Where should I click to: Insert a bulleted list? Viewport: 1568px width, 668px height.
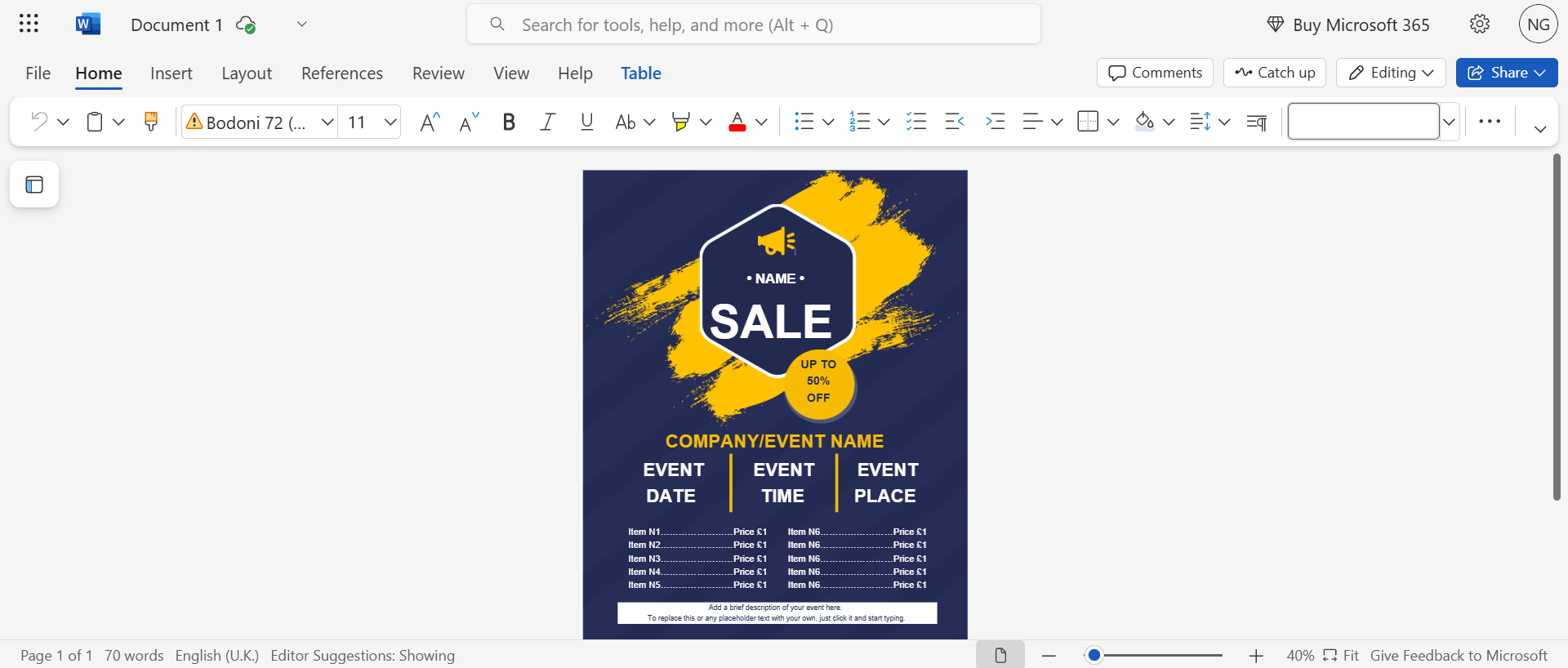804,122
